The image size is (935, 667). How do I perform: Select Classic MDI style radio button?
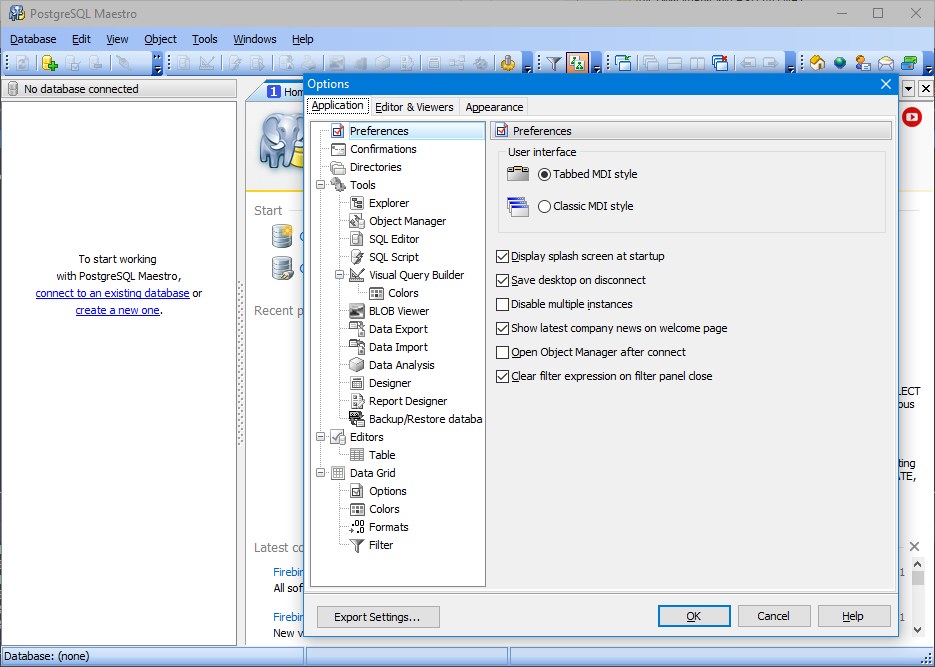click(x=544, y=207)
